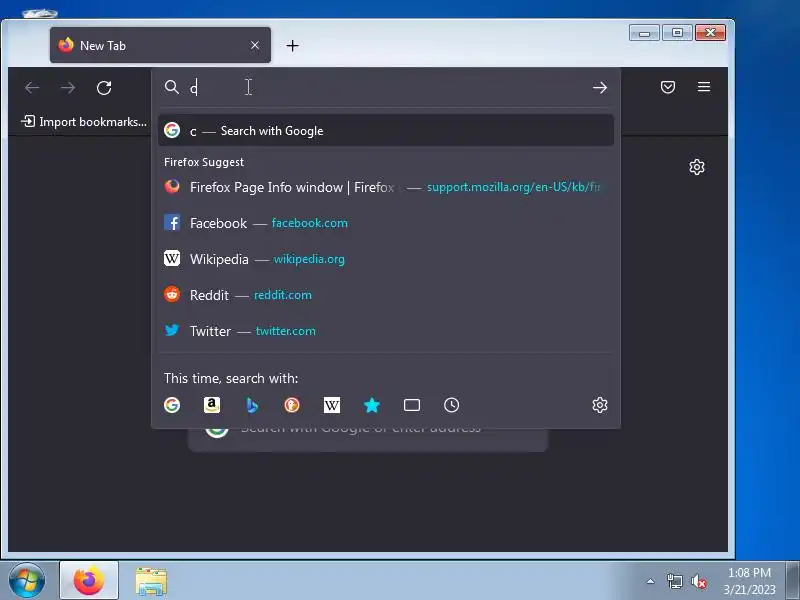The width and height of the screenshot is (800, 600).
Task: Click the new tab page search box
Action: click(x=368, y=440)
